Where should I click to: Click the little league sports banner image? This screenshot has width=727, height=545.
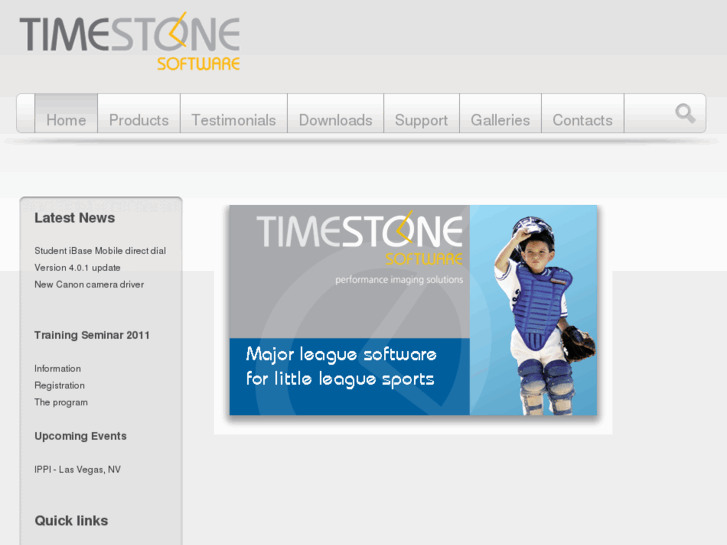(413, 310)
